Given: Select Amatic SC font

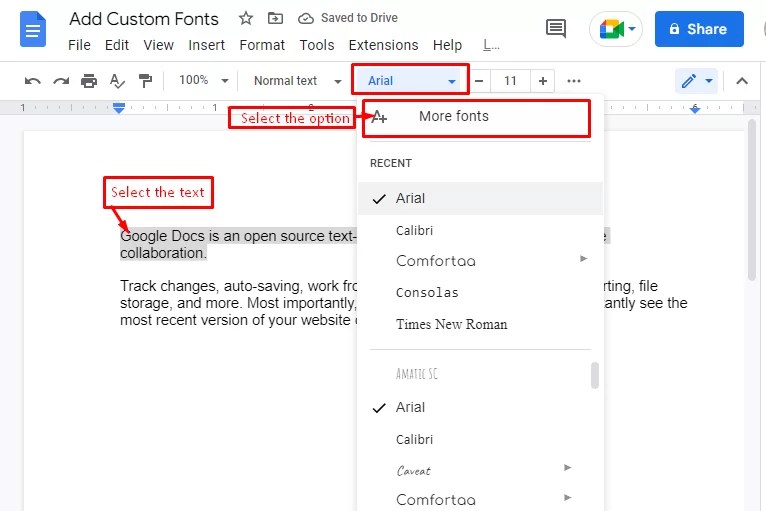Looking at the screenshot, I should click(473, 374).
